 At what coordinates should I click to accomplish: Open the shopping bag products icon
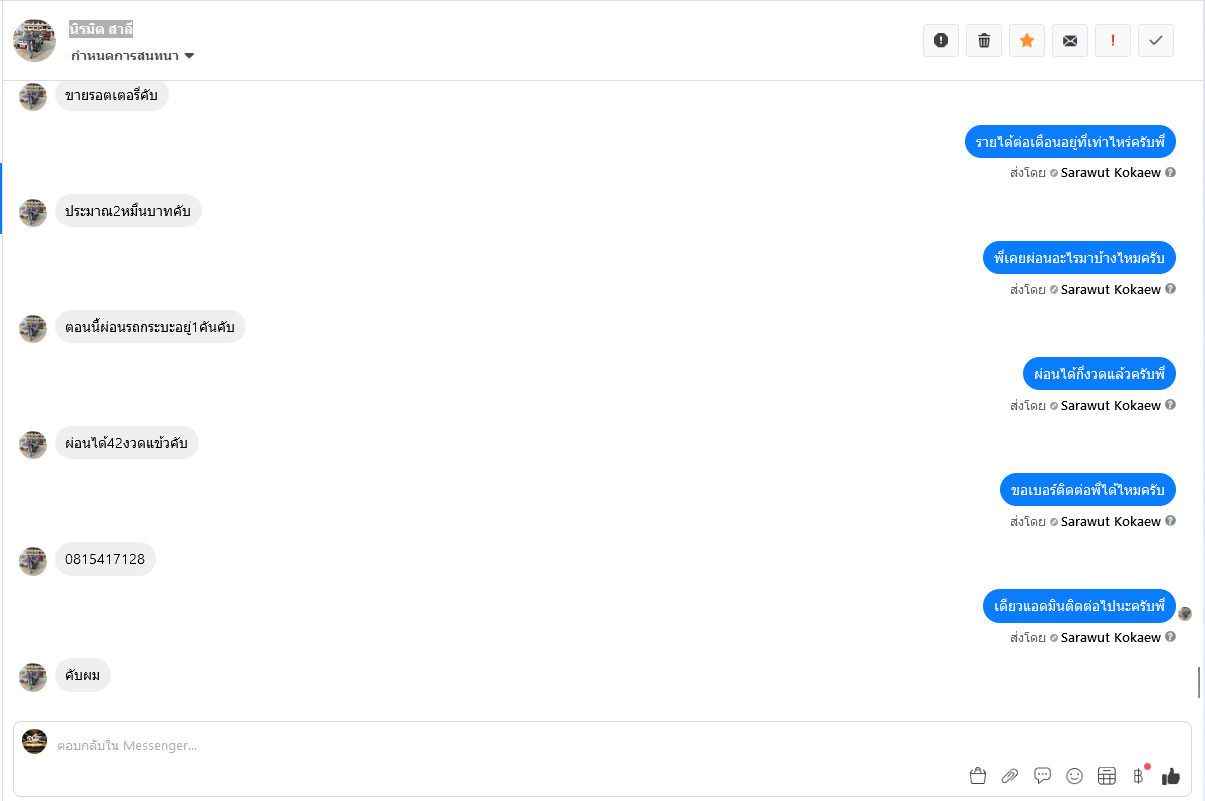(978, 776)
